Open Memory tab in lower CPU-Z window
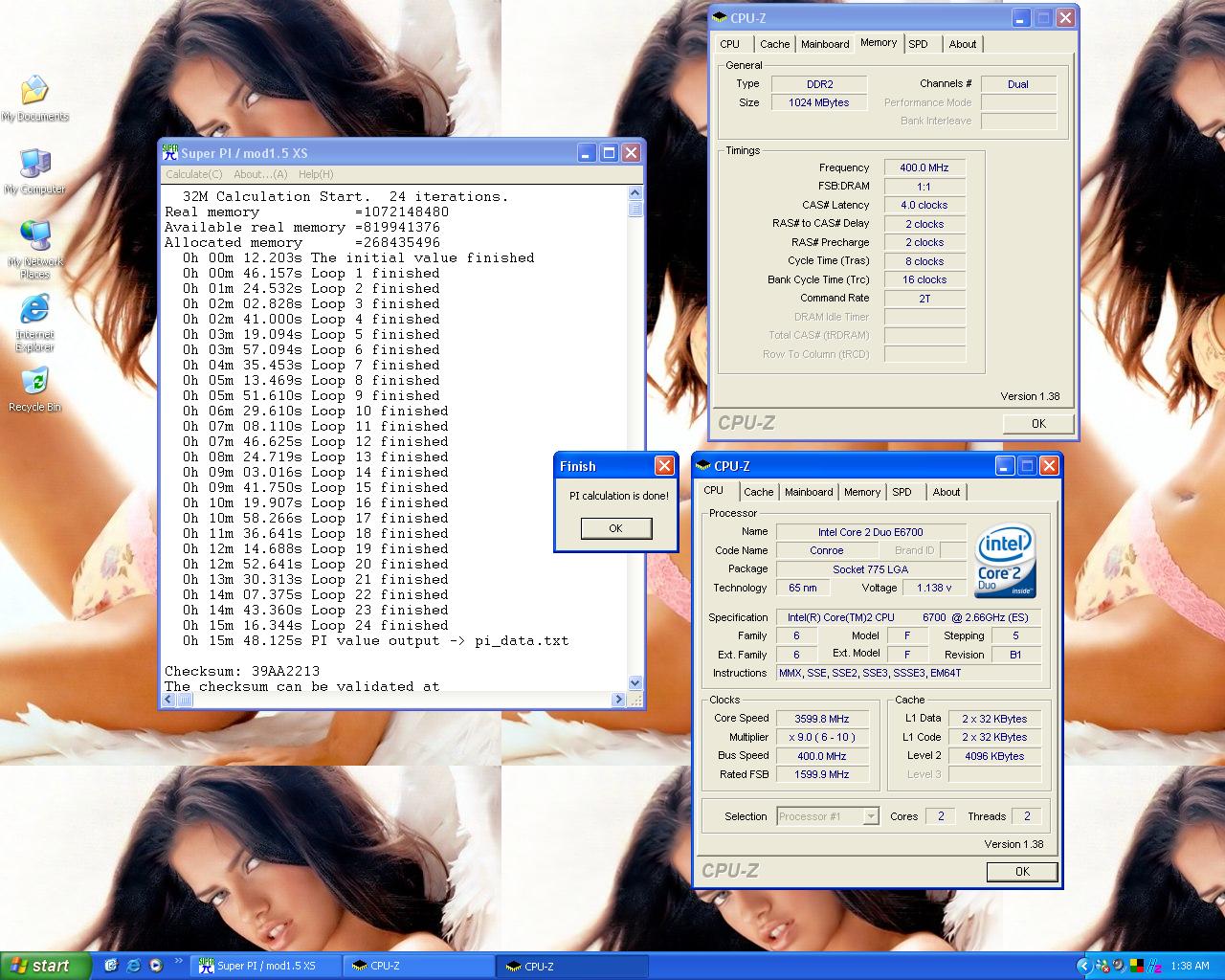The width and height of the screenshot is (1225, 980). click(x=861, y=492)
